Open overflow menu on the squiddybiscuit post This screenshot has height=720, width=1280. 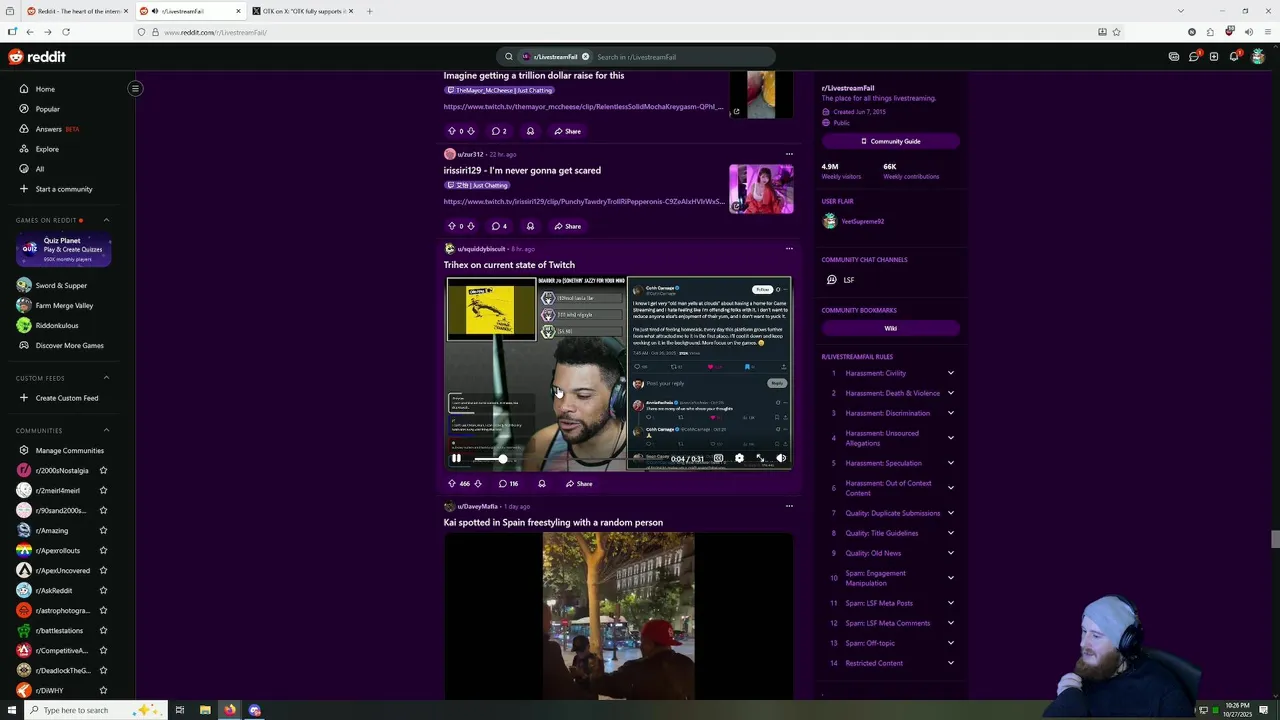coord(789,248)
